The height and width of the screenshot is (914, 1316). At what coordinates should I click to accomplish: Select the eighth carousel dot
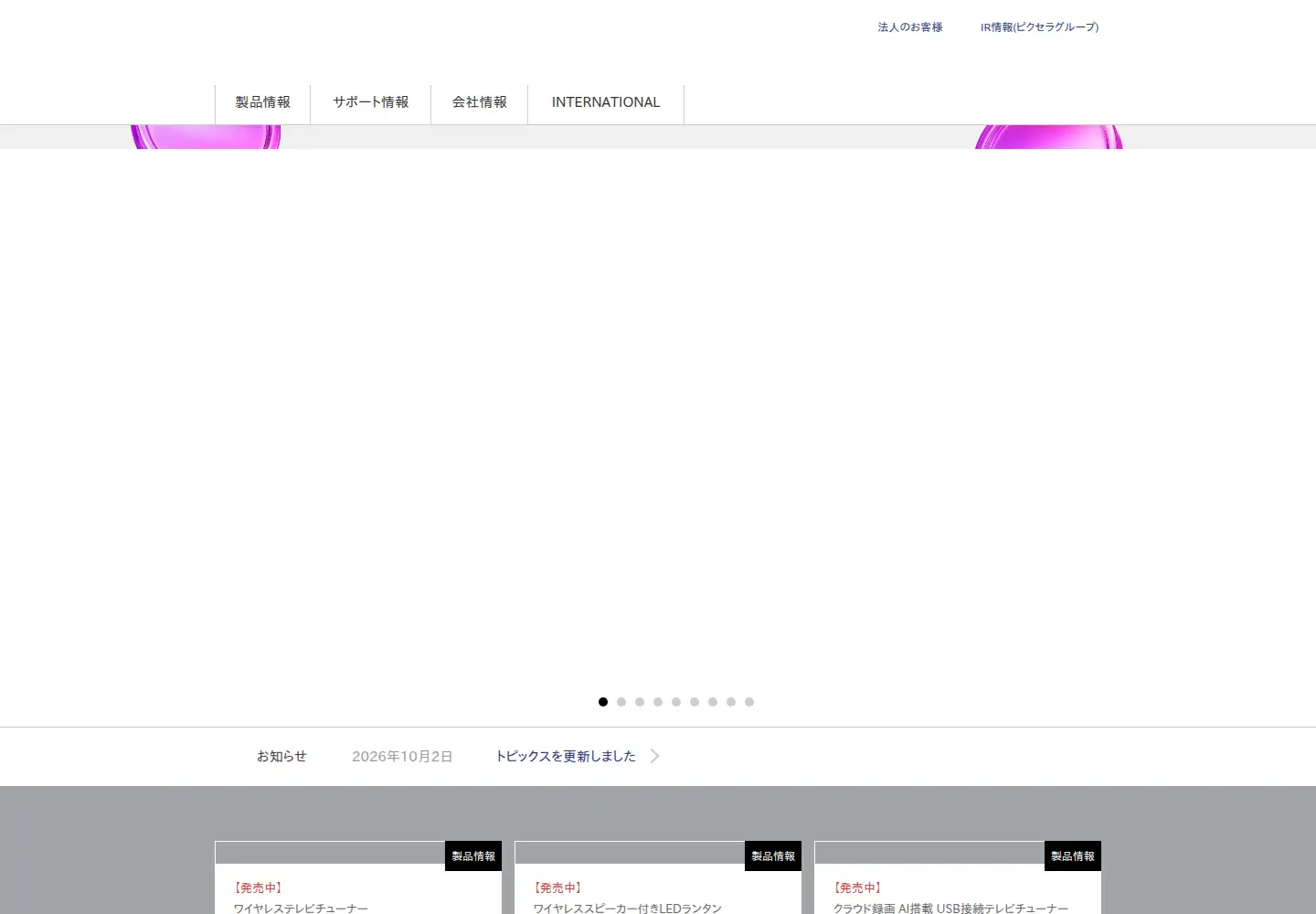click(x=731, y=702)
